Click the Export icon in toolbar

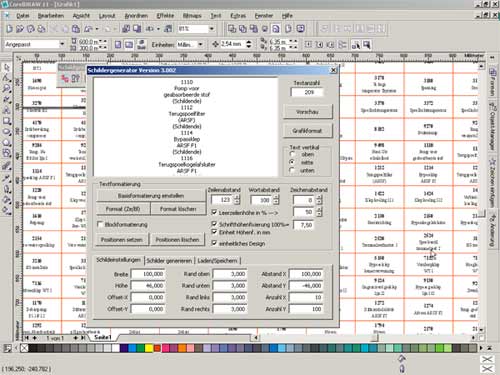pyautogui.click(x=137, y=29)
